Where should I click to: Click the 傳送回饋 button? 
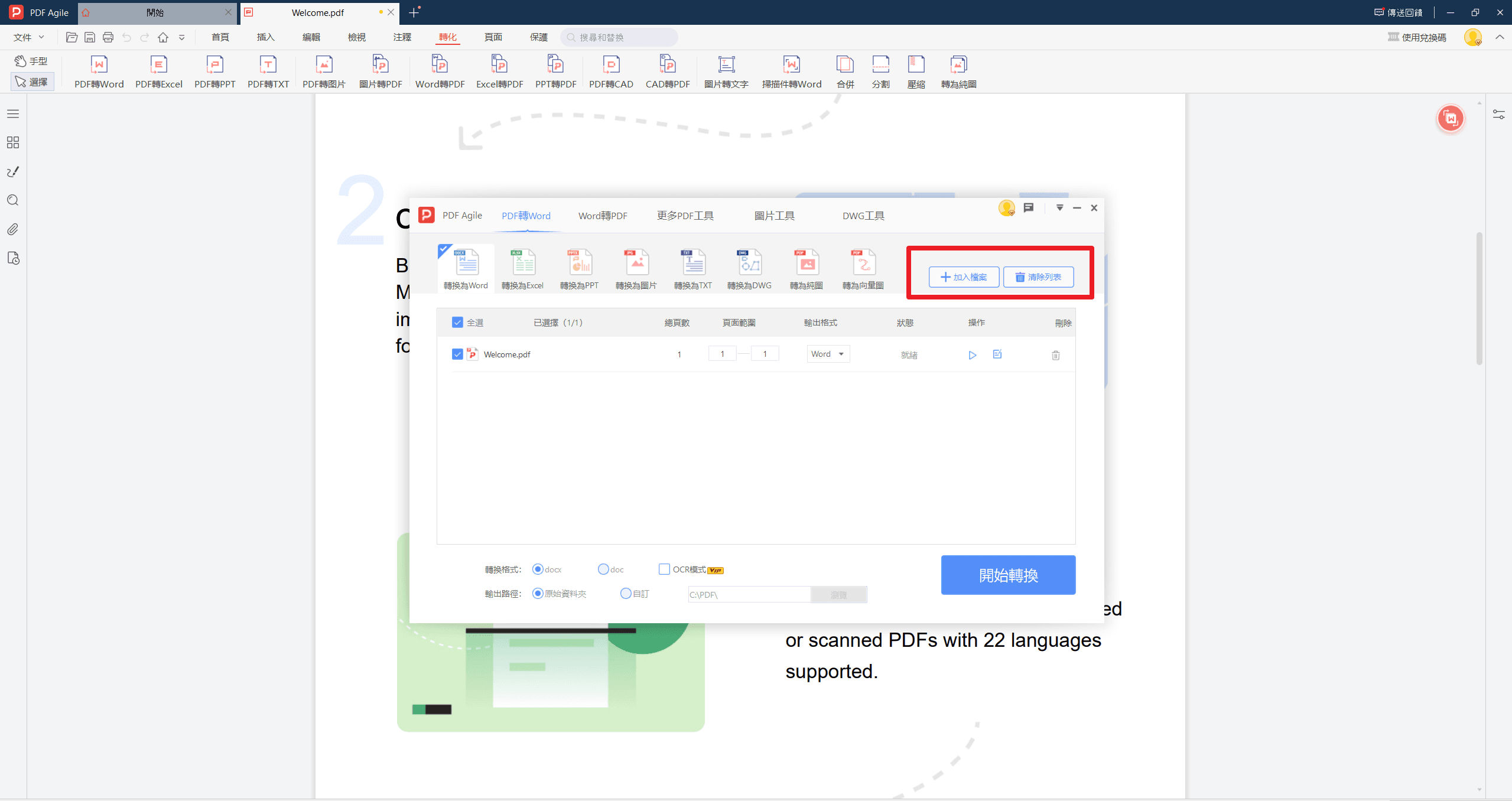tap(1398, 12)
